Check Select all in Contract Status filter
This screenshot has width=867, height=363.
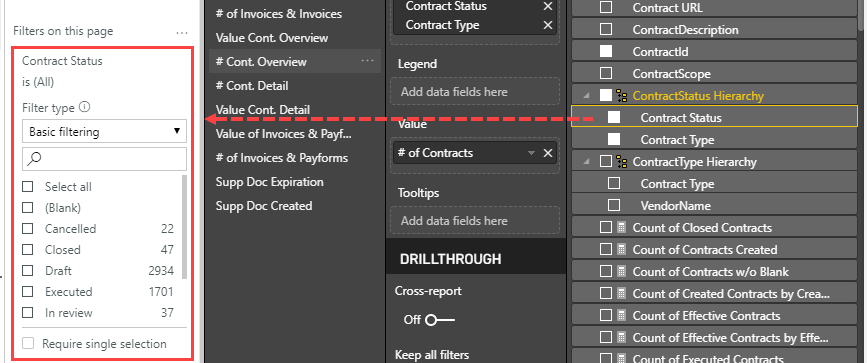point(28,186)
